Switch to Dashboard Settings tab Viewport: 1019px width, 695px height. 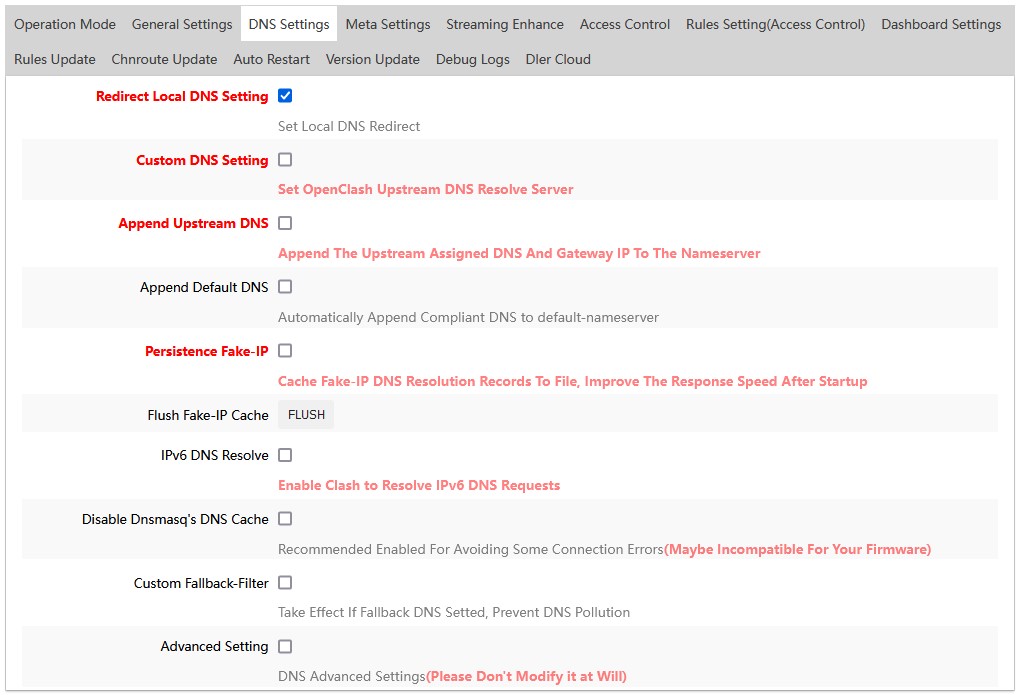pyautogui.click(x=941, y=24)
